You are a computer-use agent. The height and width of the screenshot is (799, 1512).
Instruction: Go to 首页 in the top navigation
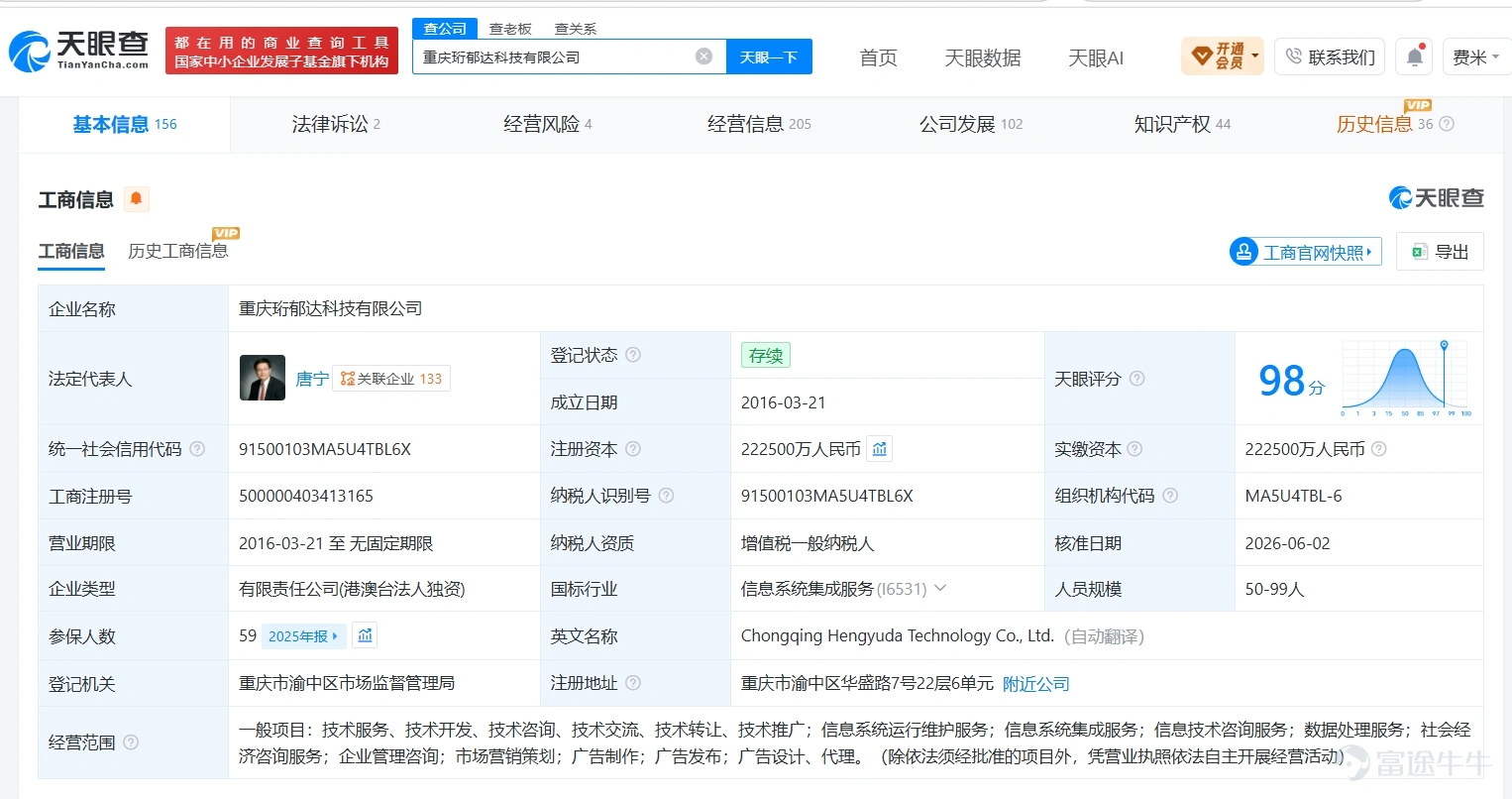(x=878, y=57)
